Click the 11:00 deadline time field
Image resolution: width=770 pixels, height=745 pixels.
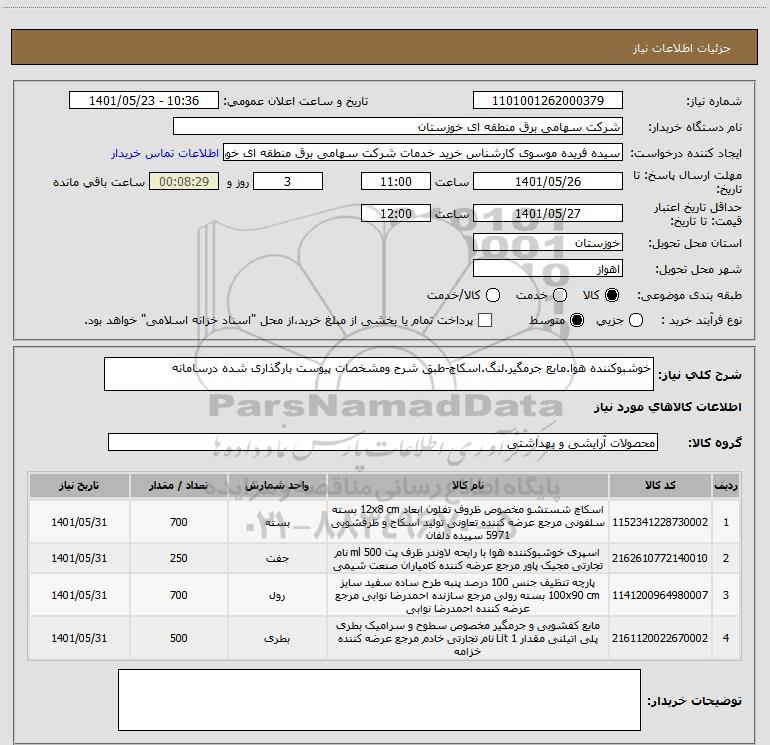pos(396,182)
